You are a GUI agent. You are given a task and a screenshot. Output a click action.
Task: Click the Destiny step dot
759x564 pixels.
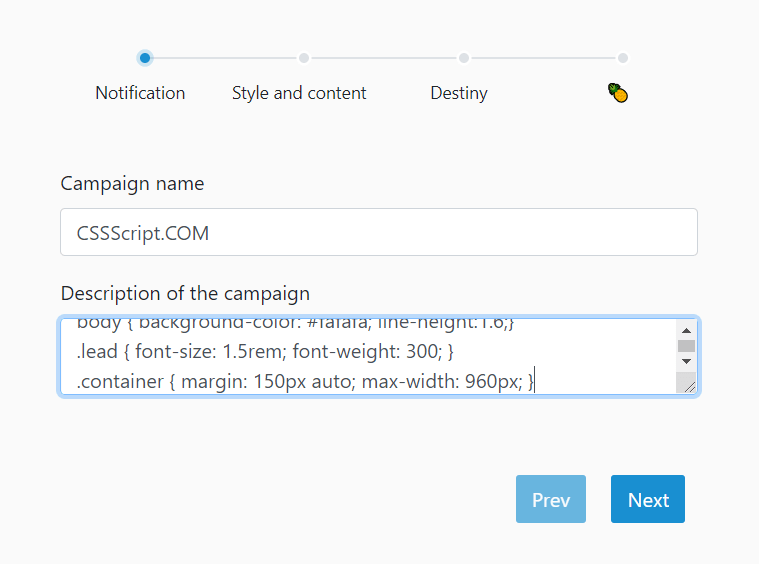point(464,58)
